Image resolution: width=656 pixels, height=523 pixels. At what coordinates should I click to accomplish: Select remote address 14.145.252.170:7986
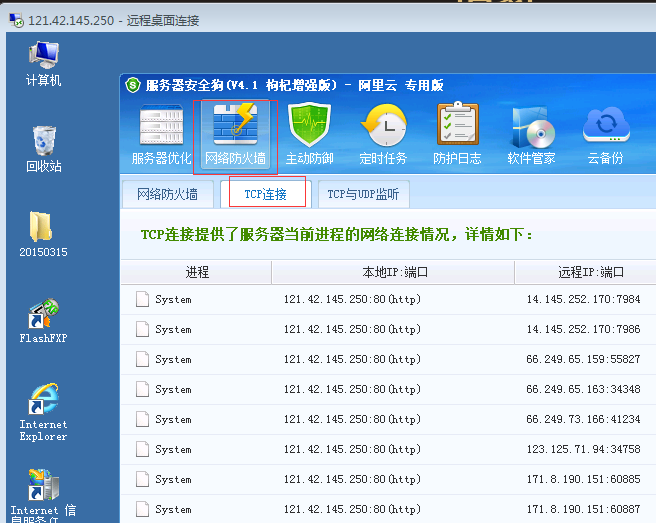[x=583, y=329]
